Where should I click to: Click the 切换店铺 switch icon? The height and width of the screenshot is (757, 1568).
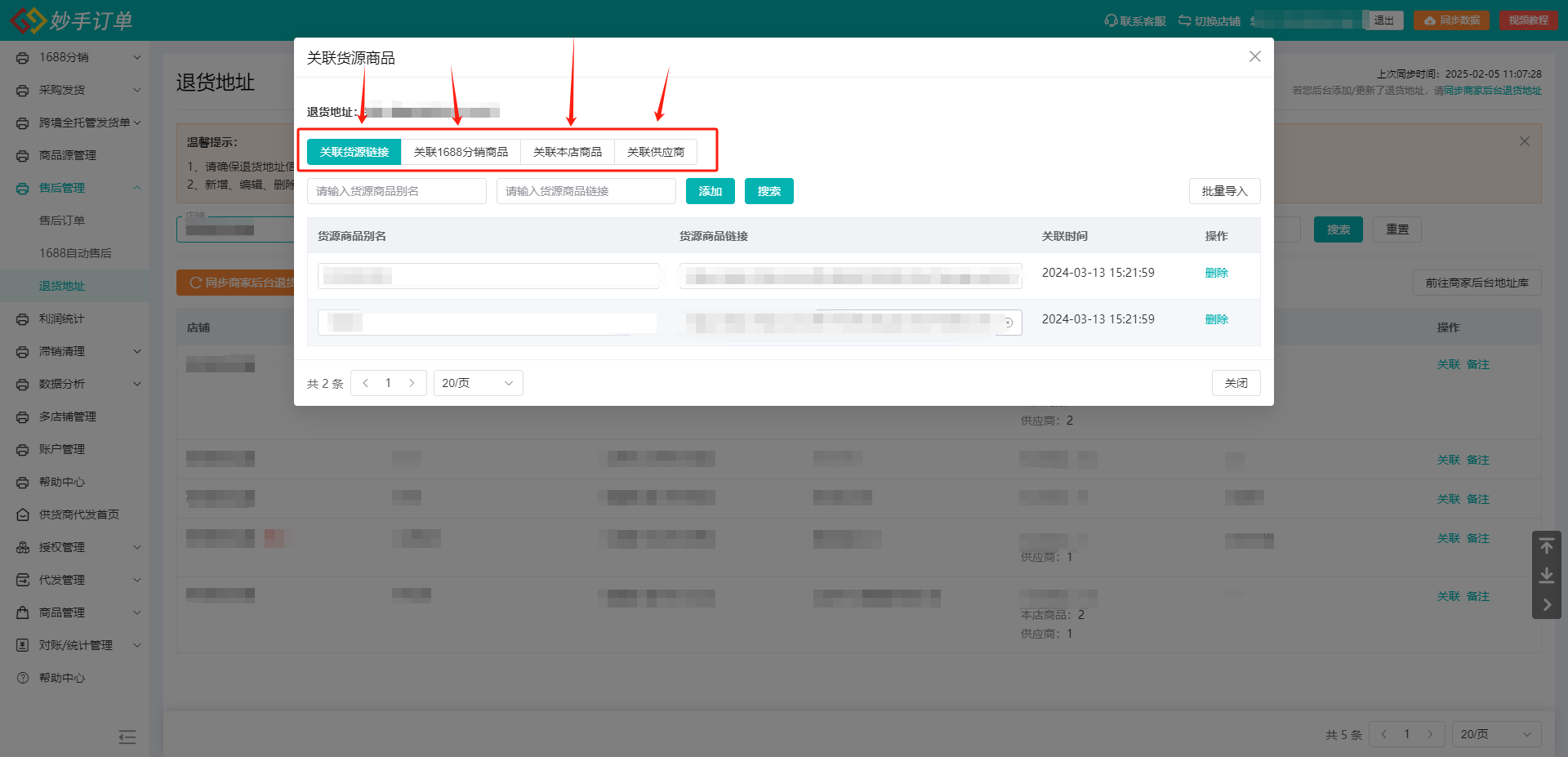[x=1184, y=20]
